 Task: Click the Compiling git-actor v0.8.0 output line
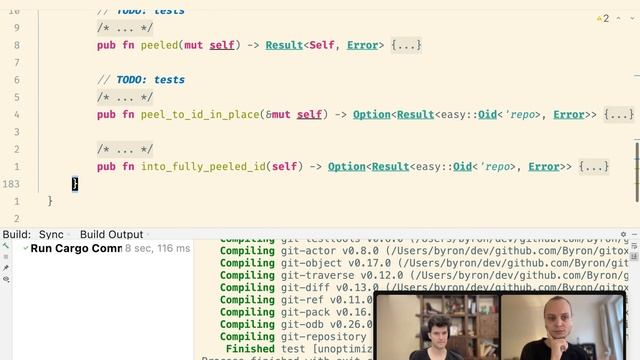424,251
